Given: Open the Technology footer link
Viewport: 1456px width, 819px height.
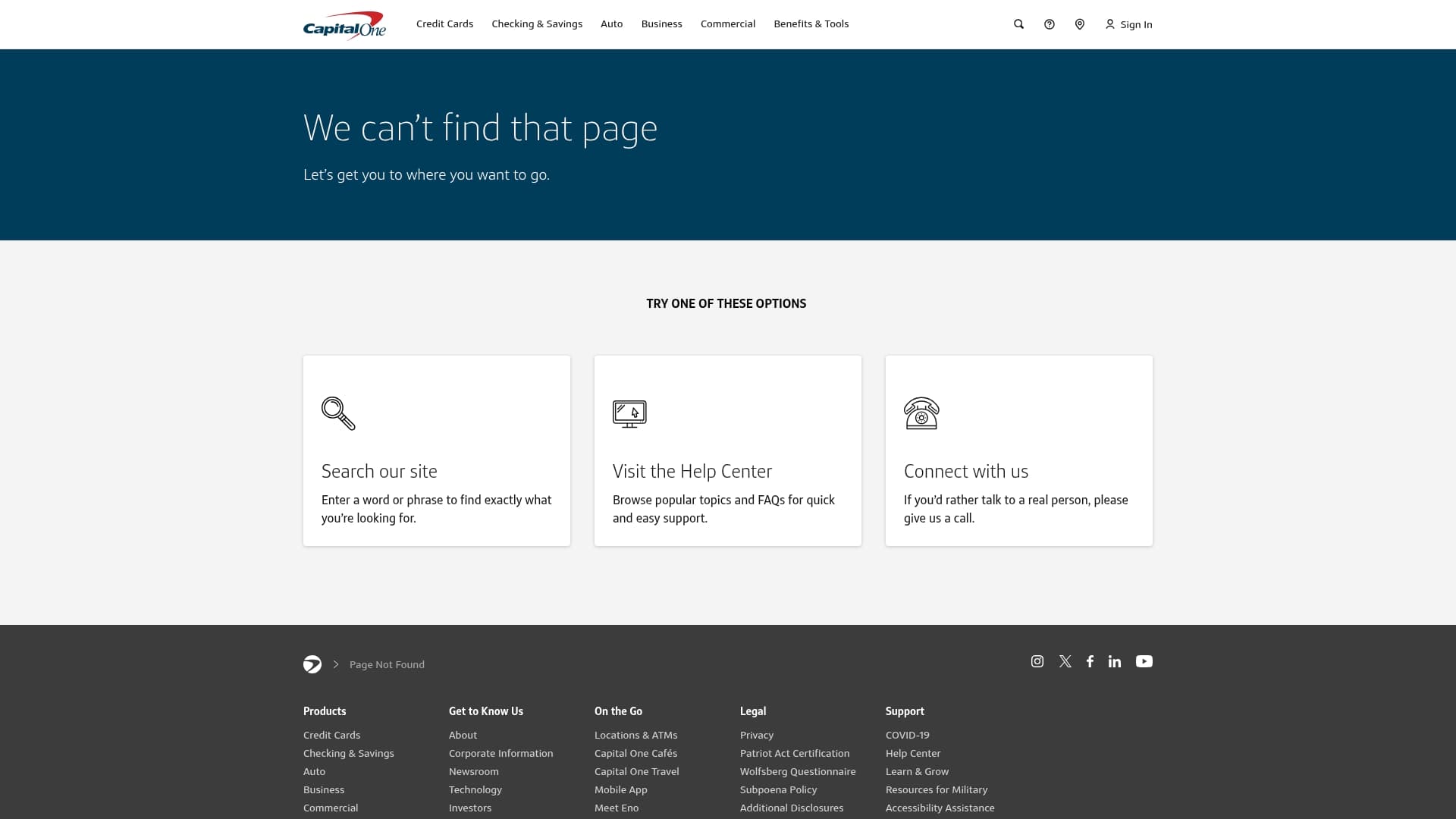Looking at the screenshot, I should (x=475, y=790).
